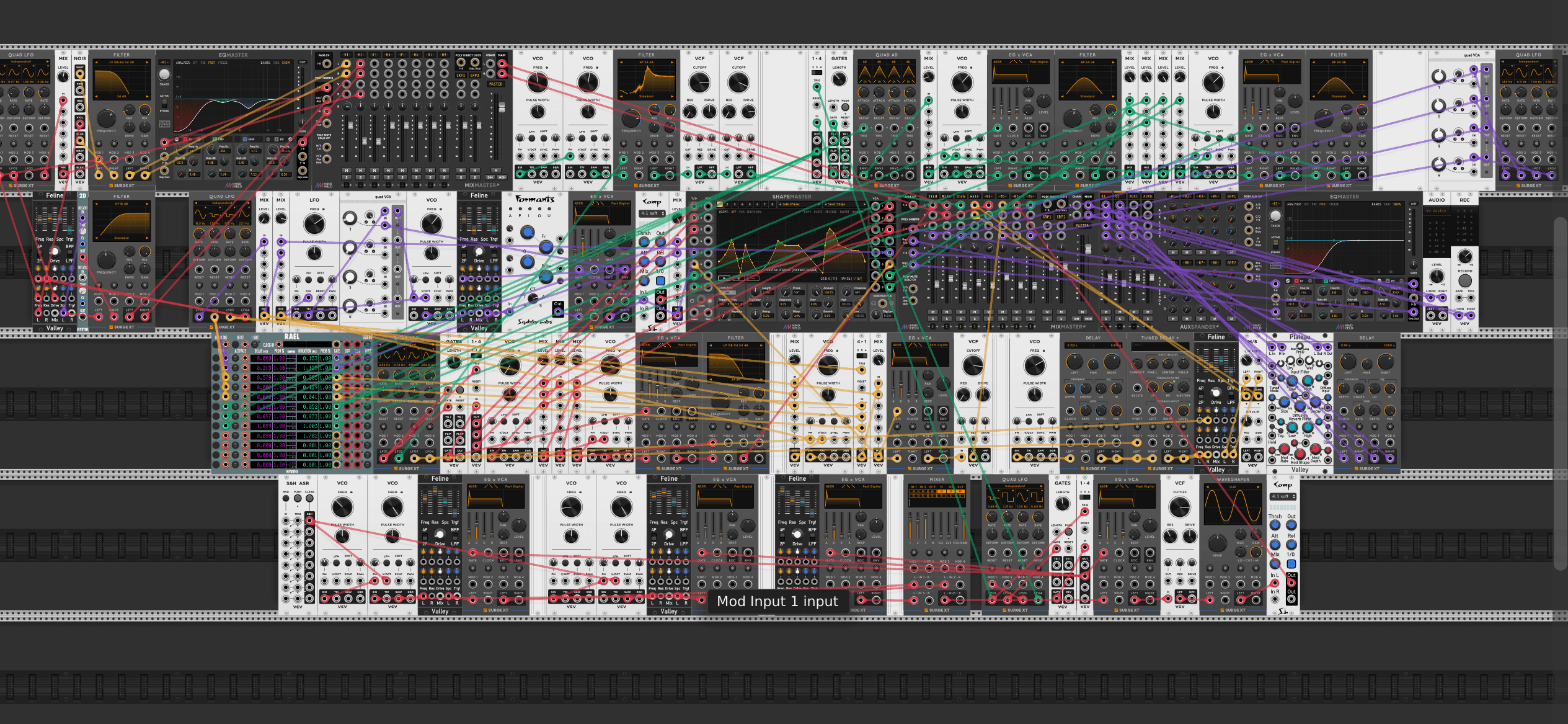Toggle ACTIVE/BYPASS switch on EQMaster beside AUDIO module
Screen dimensions: 1568x724
(1275, 244)
